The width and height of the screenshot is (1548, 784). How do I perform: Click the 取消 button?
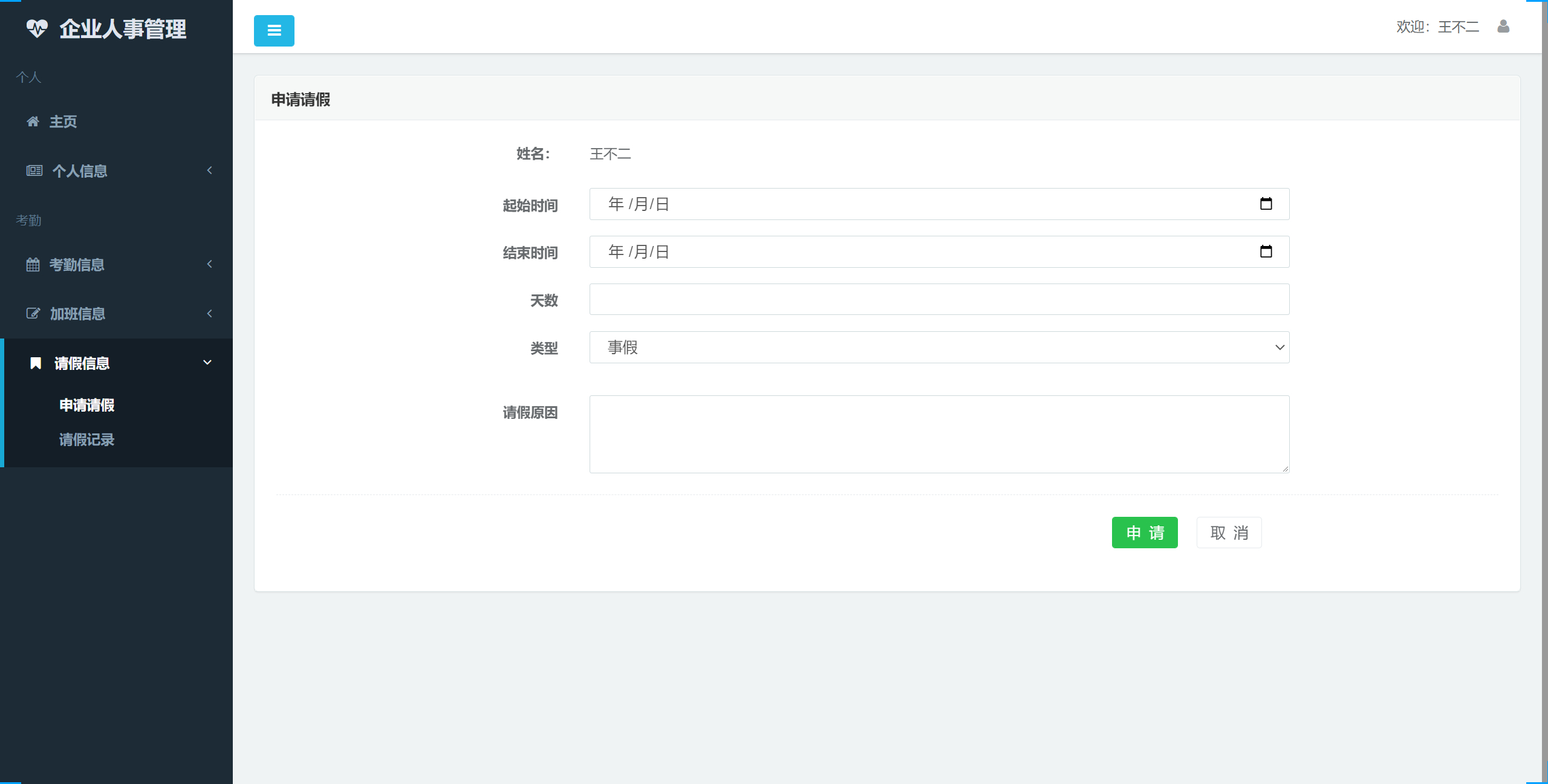pyautogui.click(x=1228, y=533)
